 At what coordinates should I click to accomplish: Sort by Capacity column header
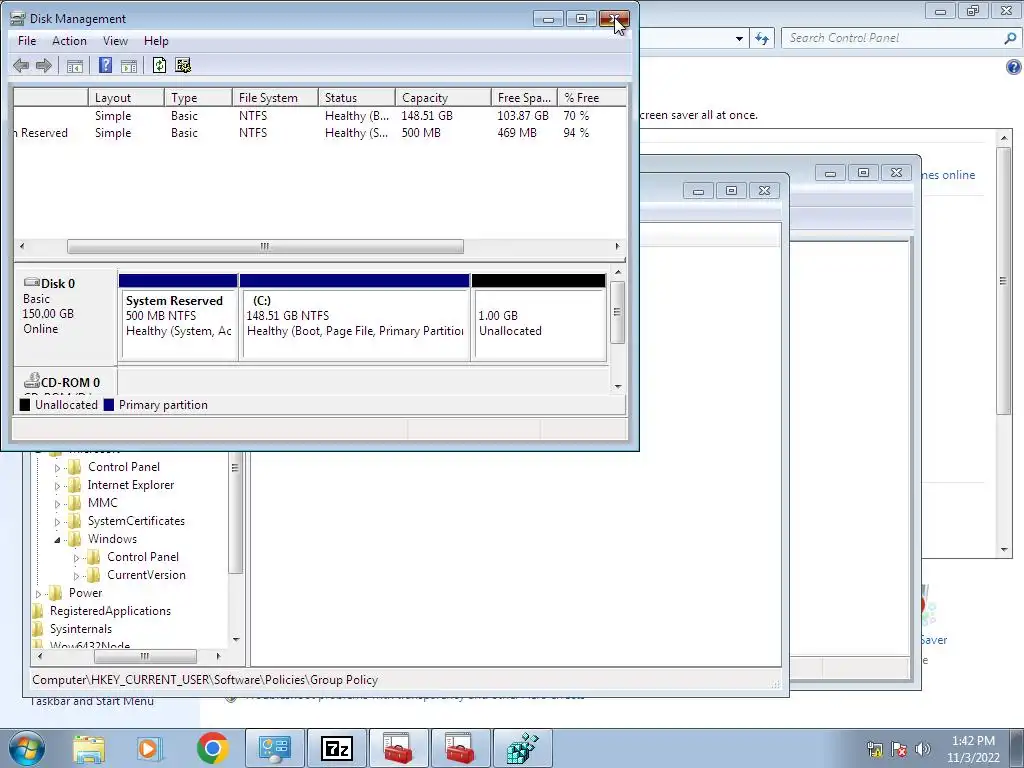coord(443,97)
